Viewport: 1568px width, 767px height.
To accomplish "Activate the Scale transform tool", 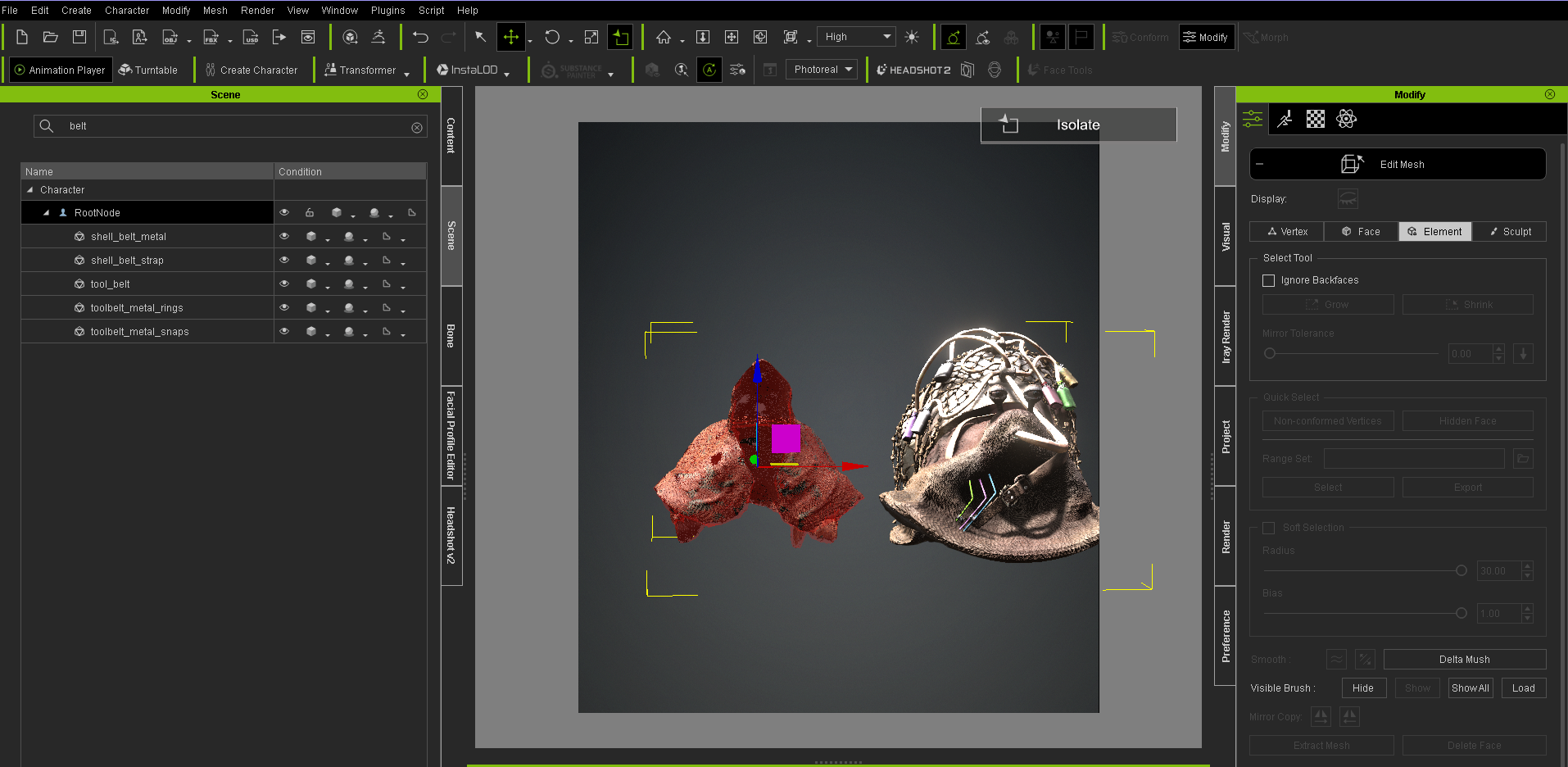I will [x=591, y=37].
